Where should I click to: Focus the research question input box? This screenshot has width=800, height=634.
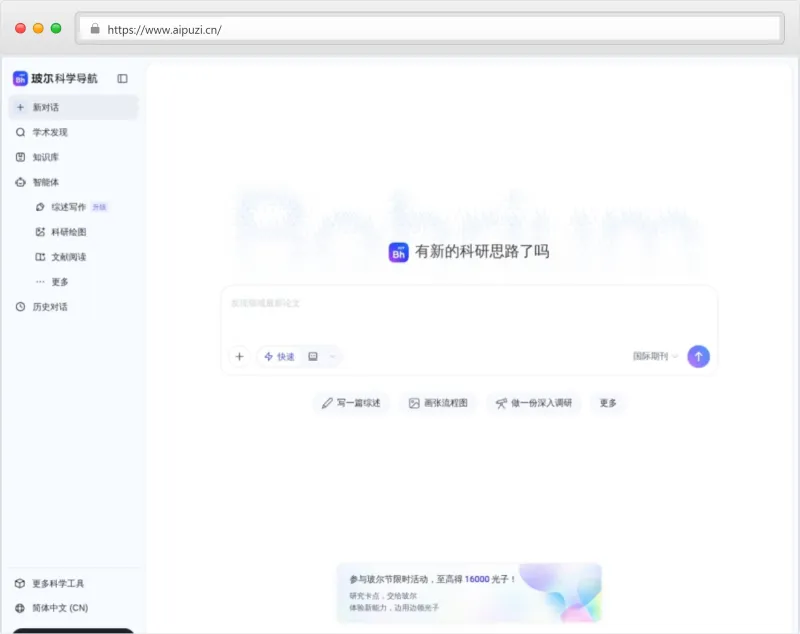tap(469, 314)
